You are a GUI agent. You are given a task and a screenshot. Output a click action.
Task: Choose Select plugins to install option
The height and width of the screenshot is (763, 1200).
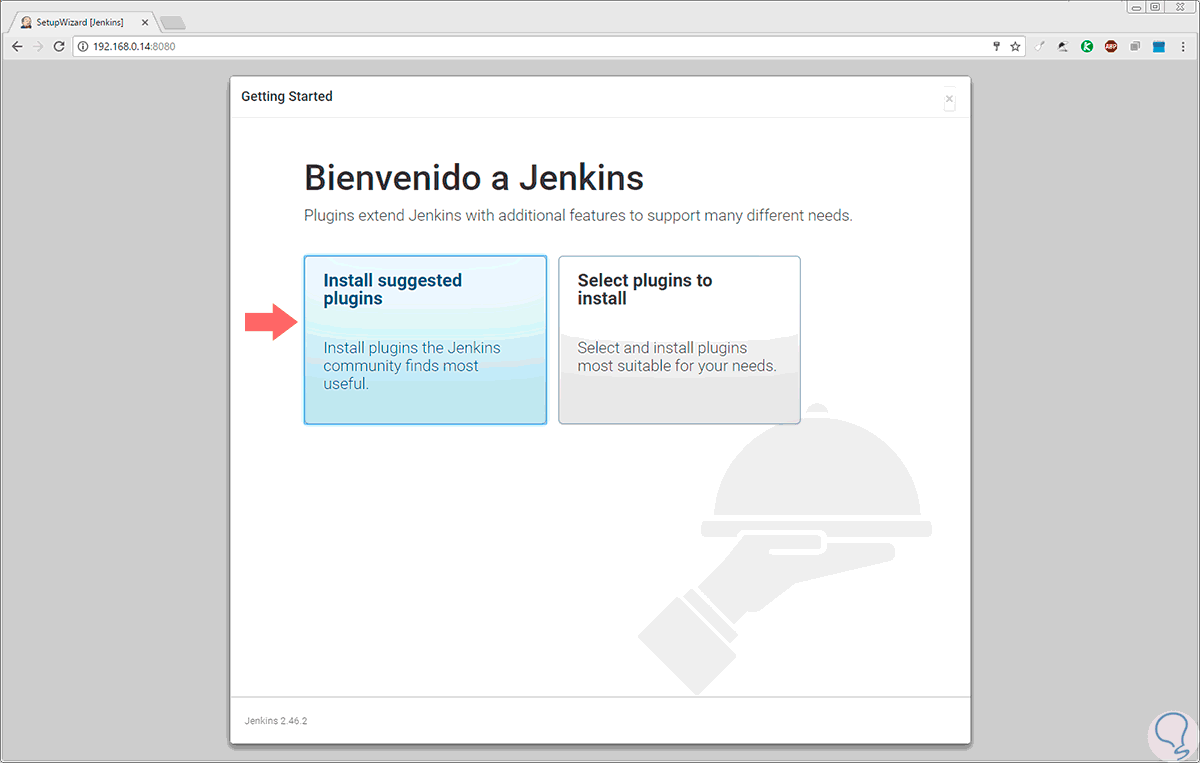679,340
